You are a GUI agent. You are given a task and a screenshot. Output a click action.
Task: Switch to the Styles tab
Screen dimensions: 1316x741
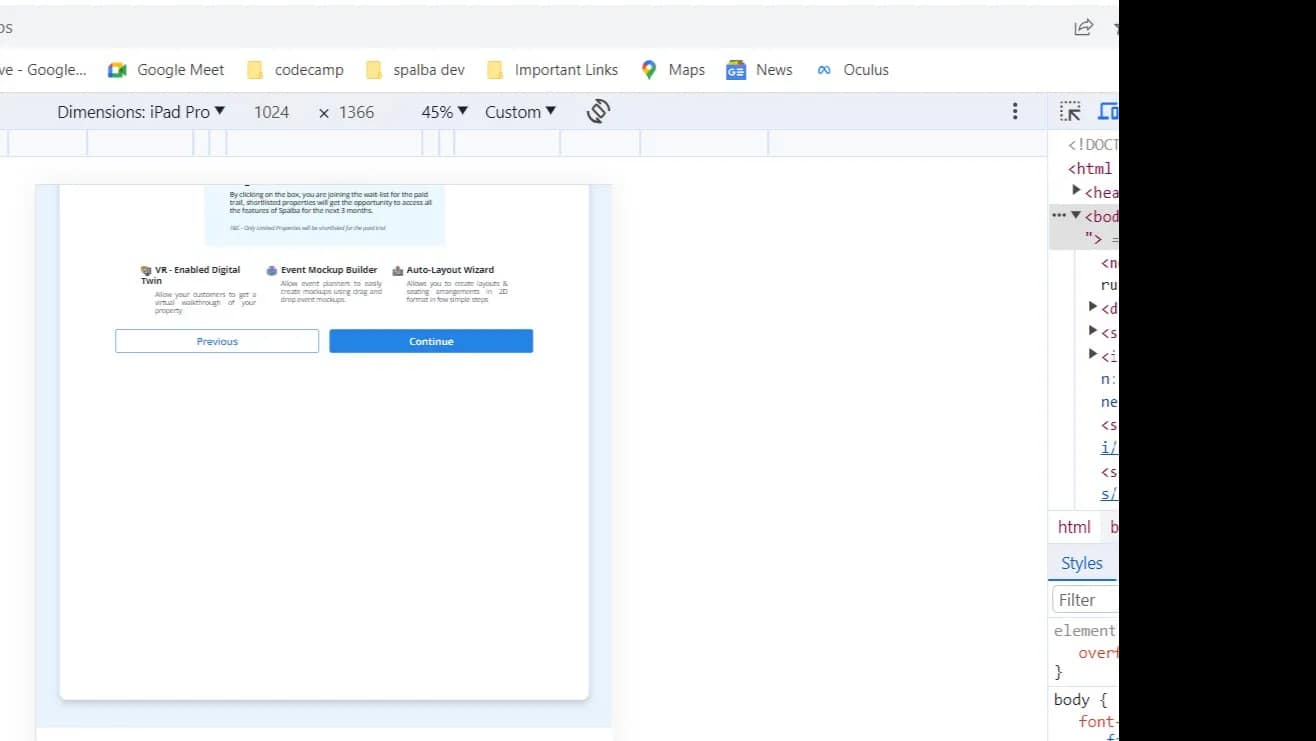(x=1082, y=563)
